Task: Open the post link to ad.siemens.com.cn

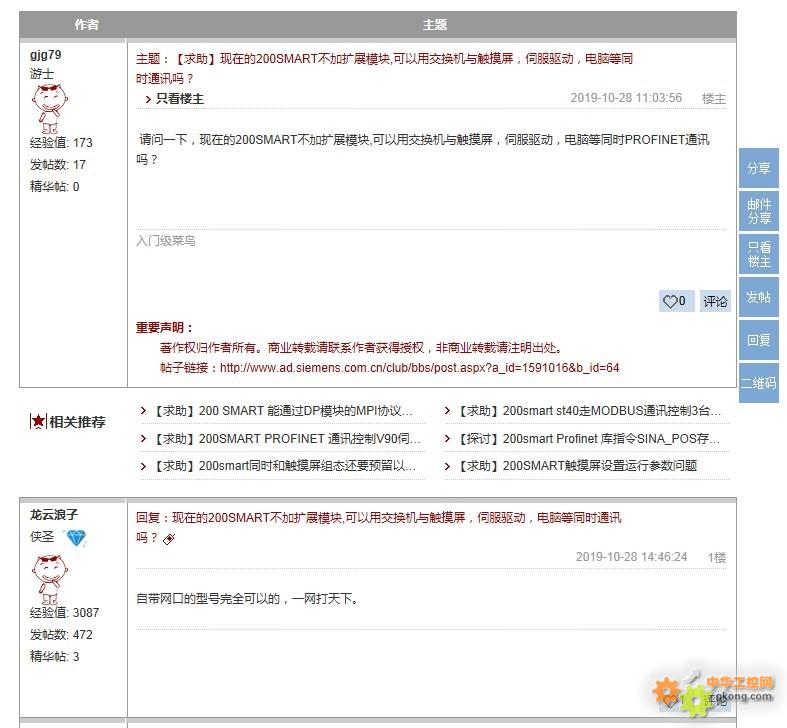Action: coord(420,368)
